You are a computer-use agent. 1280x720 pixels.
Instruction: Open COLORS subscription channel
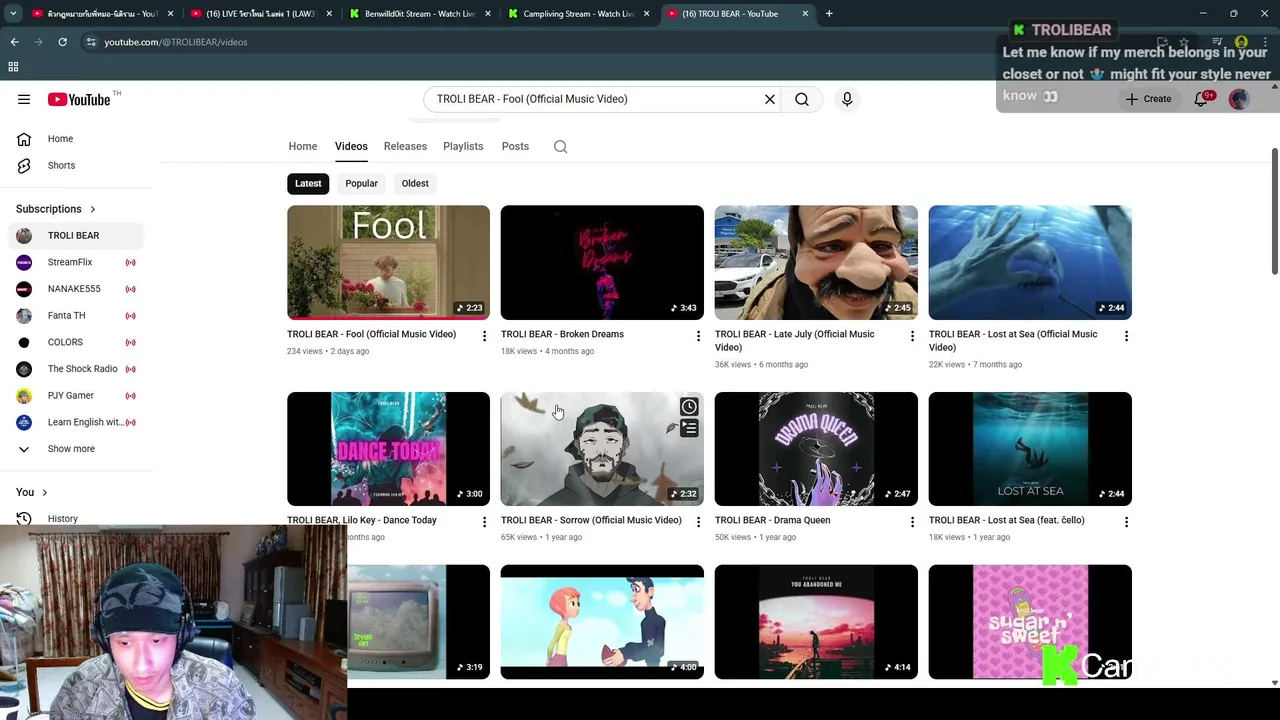tap(76, 342)
